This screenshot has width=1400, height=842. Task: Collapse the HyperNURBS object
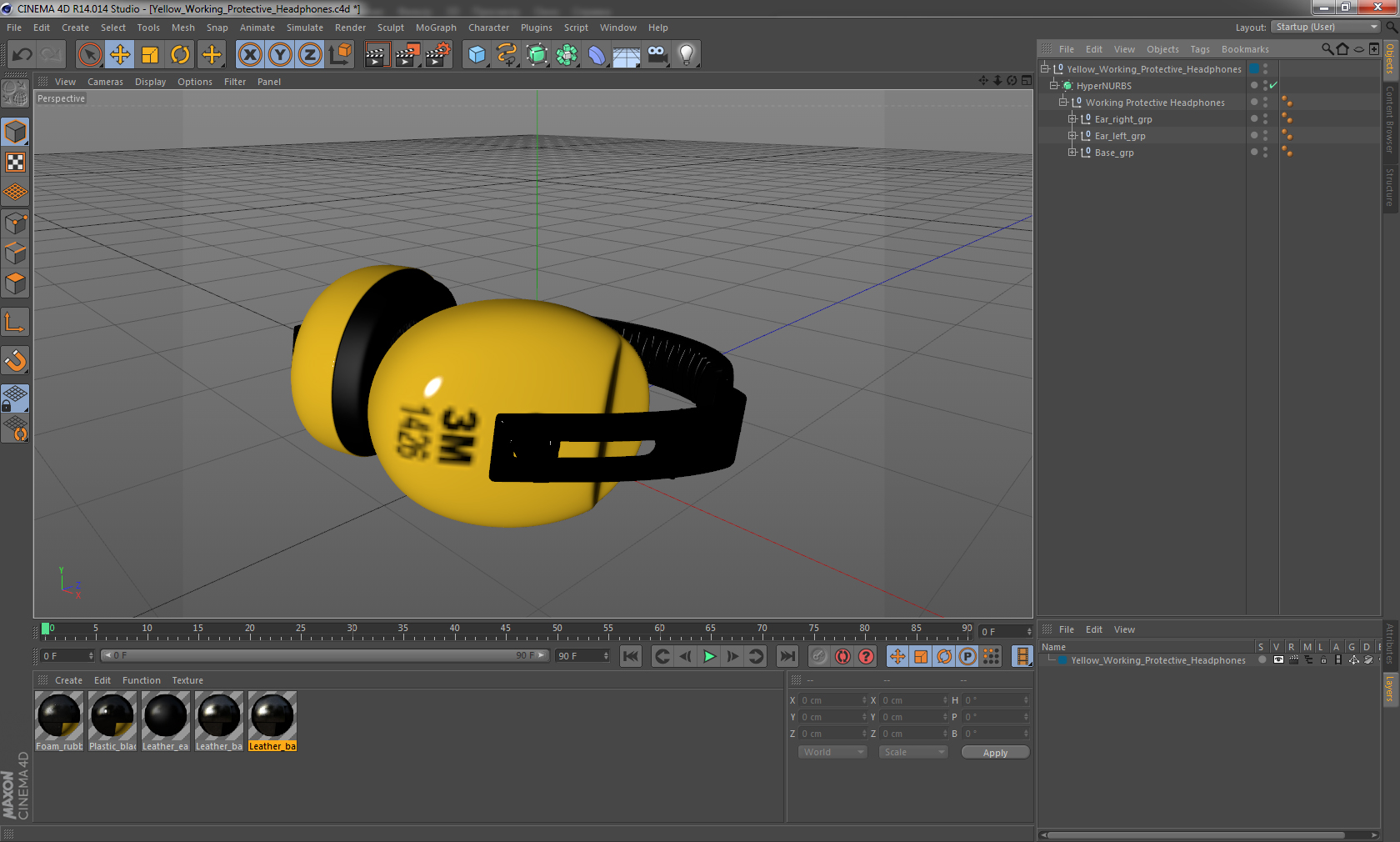[1053, 85]
